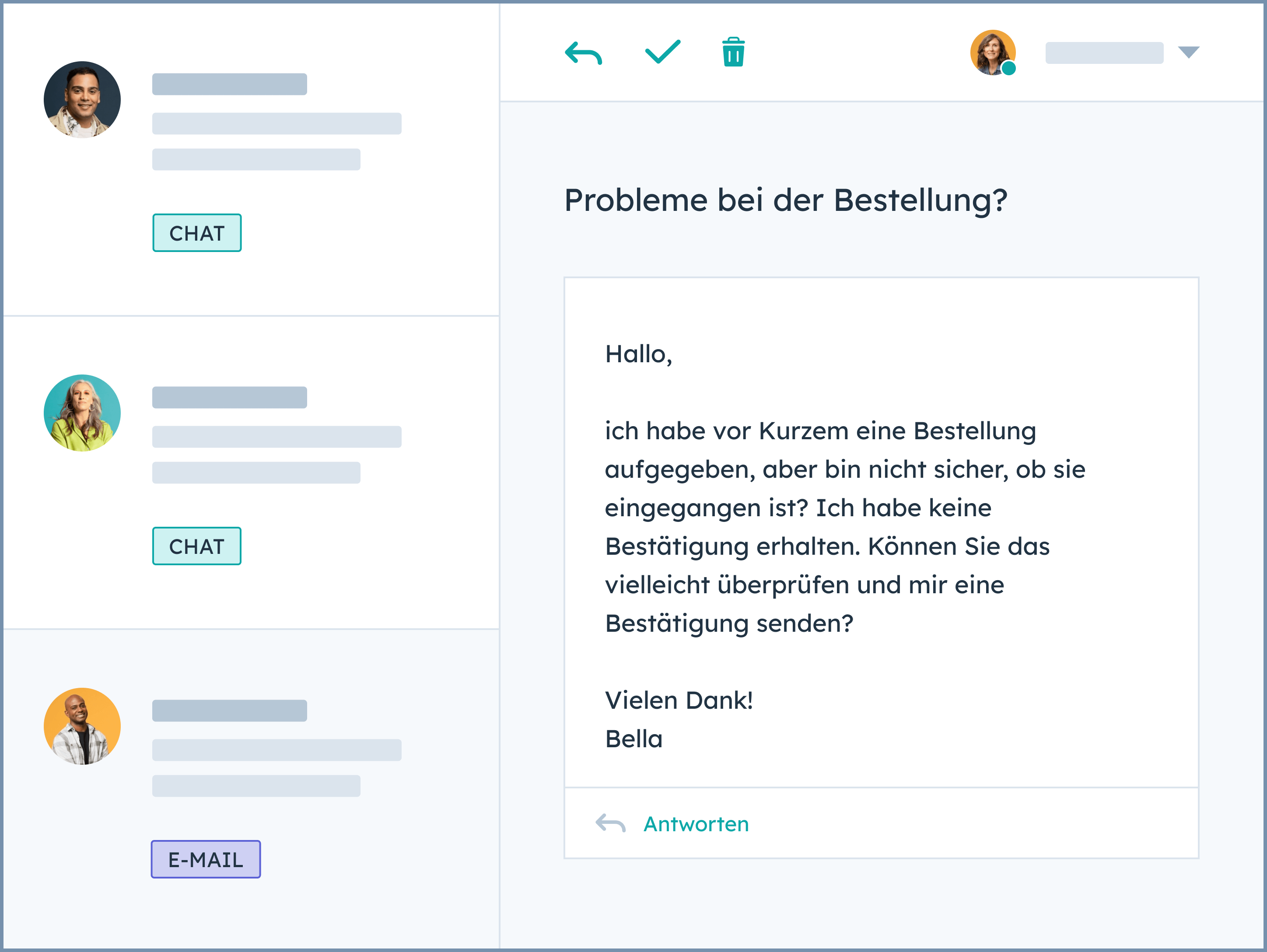The height and width of the screenshot is (952, 1267).
Task: Toggle the online status indicator on the agent avatar
Action: (x=1009, y=67)
